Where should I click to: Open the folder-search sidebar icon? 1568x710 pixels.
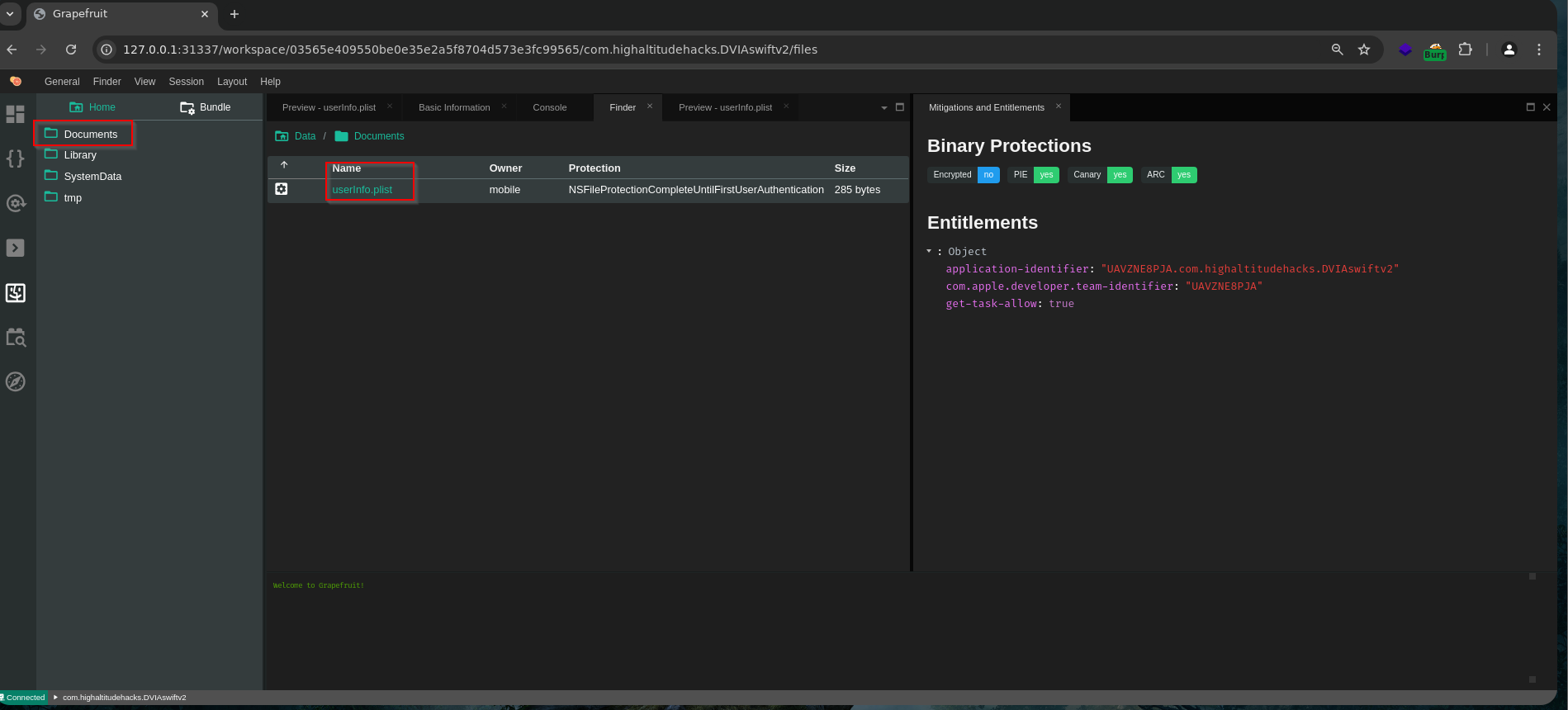[x=16, y=337]
